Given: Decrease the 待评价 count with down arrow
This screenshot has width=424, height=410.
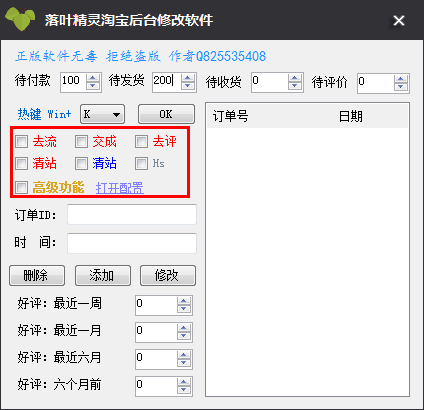Looking at the screenshot, I should [x=401, y=87].
